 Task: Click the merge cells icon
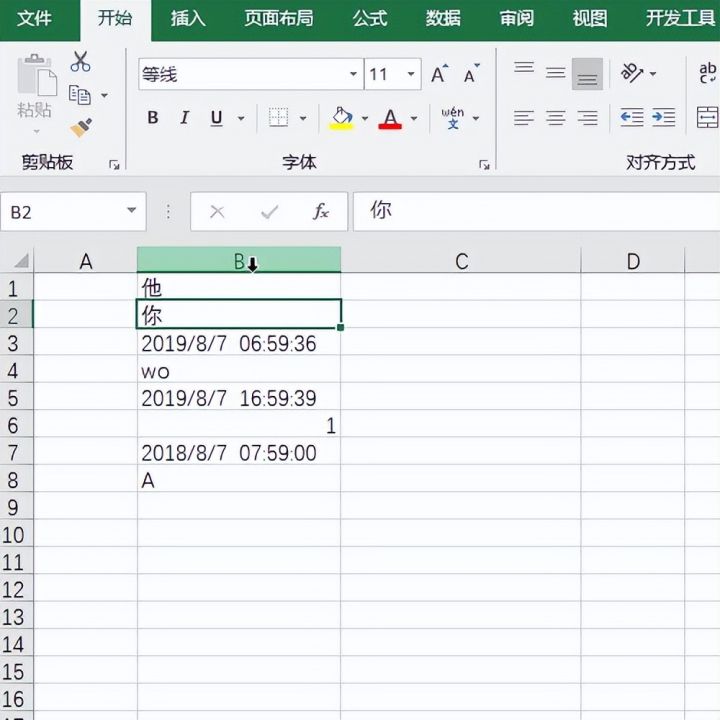[x=708, y=118]
